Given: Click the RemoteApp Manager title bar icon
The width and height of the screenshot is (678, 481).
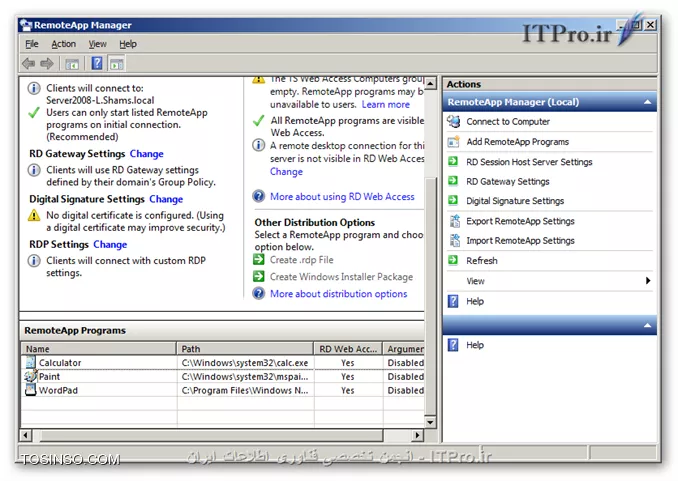Looking at the screenshot, I should (26, 25).
